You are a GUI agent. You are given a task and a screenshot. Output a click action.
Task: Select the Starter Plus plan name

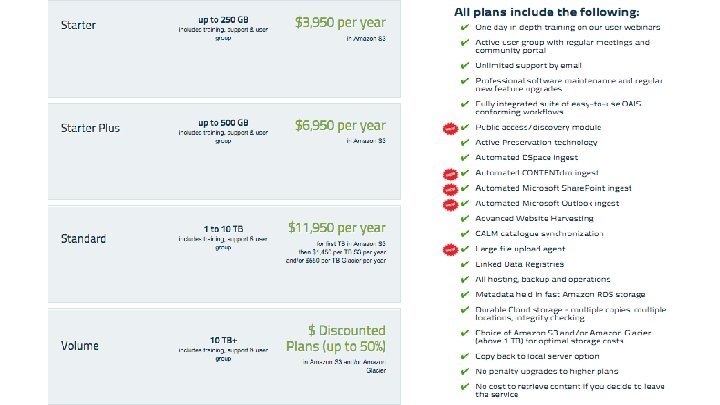click(x=91, y=130)
